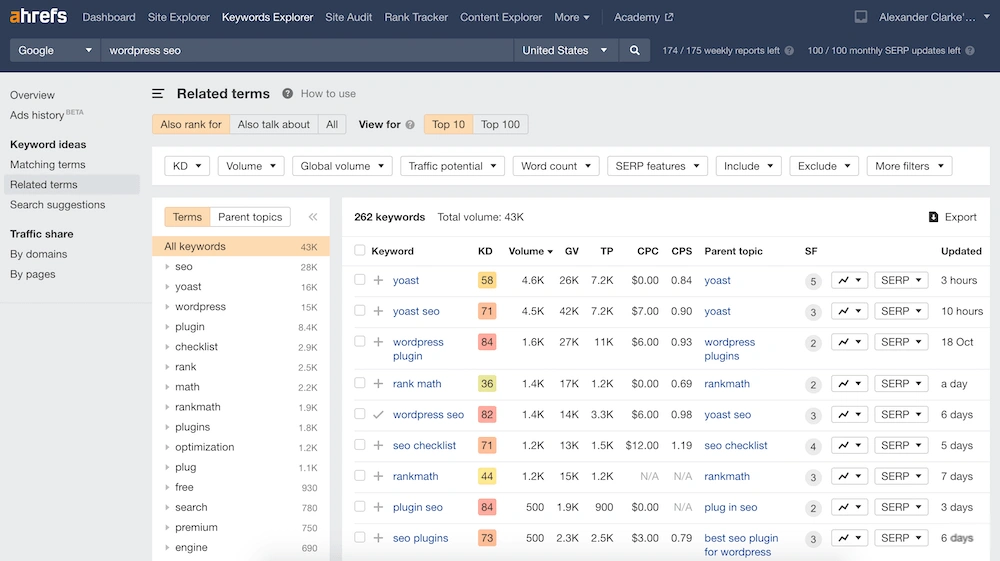
Task: Open Site Explorer from top navigation
Action: click(179, 17)
